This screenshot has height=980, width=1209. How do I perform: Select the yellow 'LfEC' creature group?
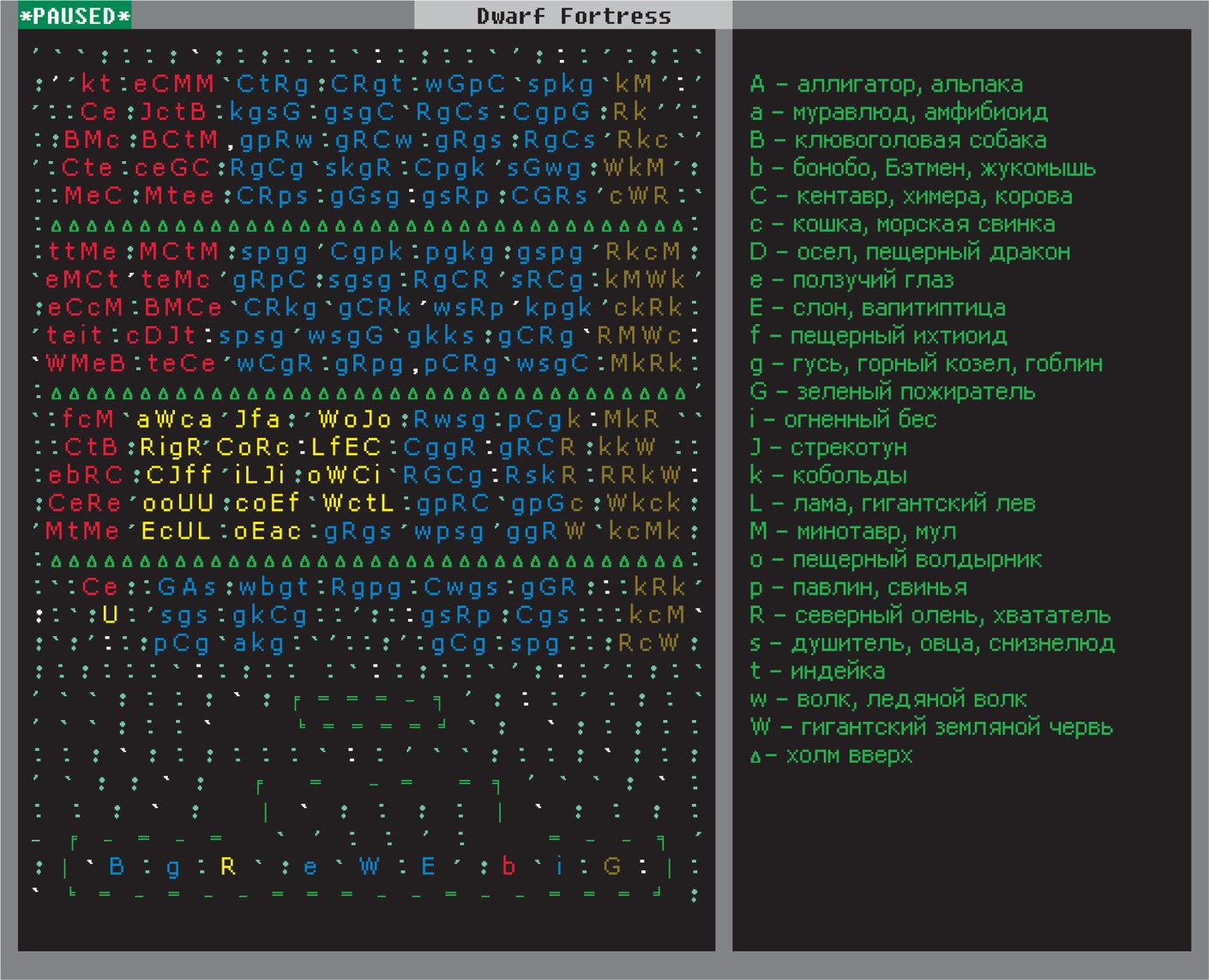(346, 447)
